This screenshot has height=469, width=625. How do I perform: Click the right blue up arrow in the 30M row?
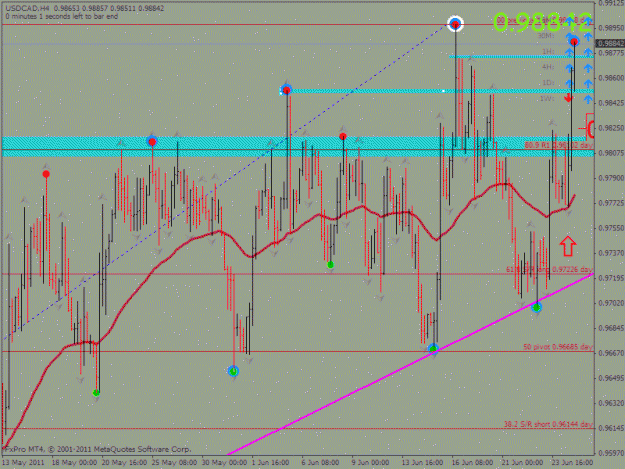click(x=588, y=37)
